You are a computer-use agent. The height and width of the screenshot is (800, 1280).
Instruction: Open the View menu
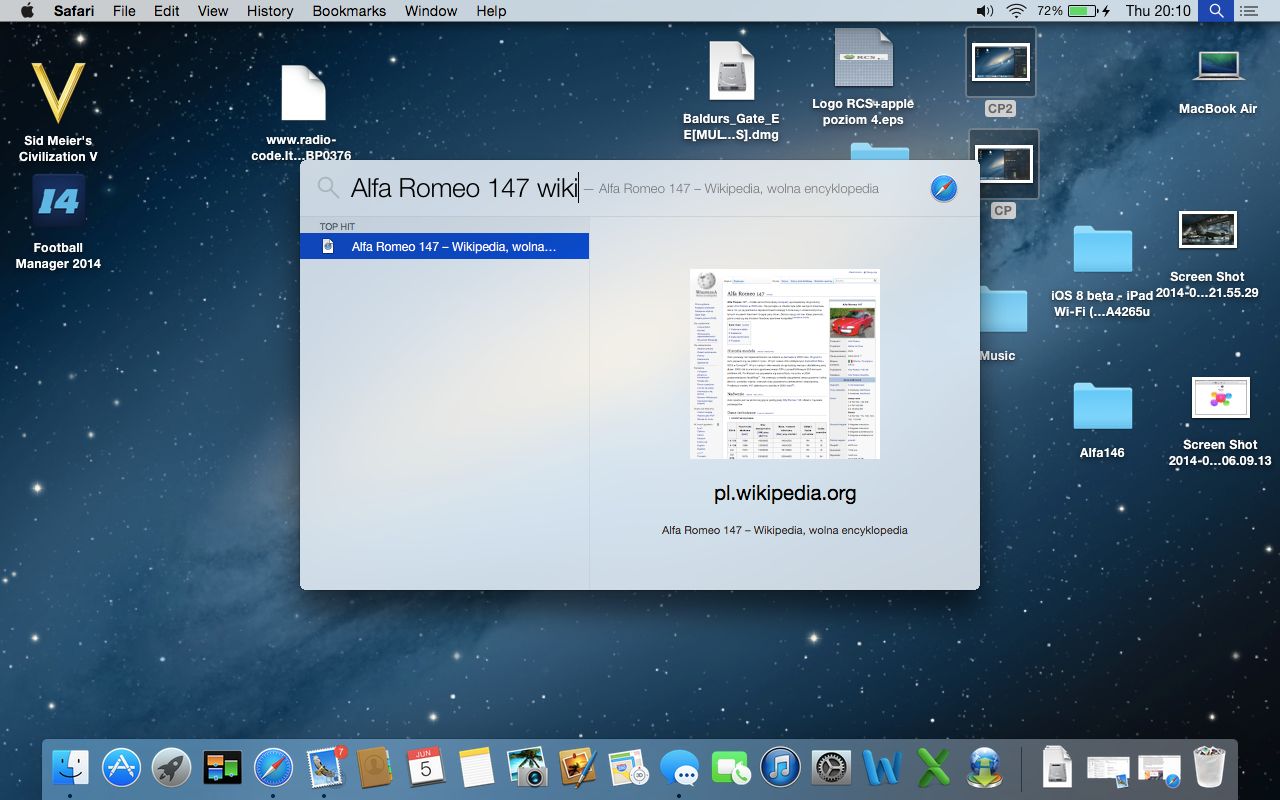[212, 11]
